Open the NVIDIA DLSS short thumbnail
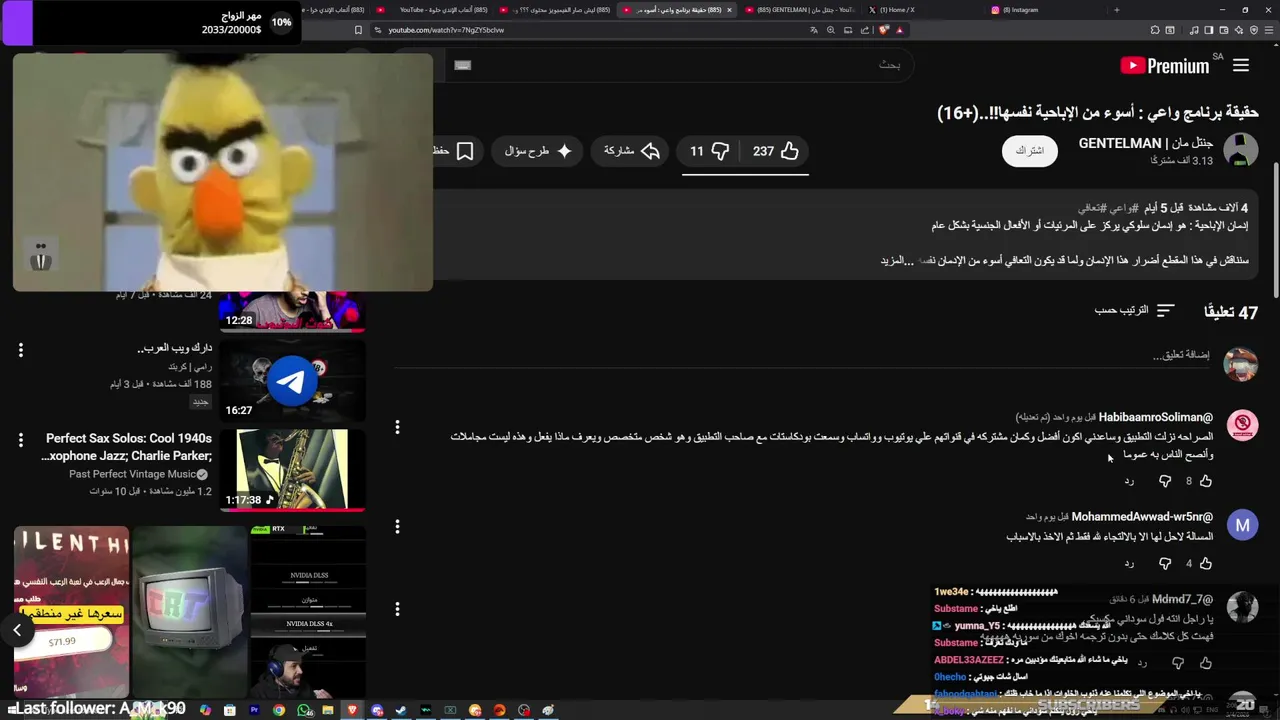 point(308,612)
